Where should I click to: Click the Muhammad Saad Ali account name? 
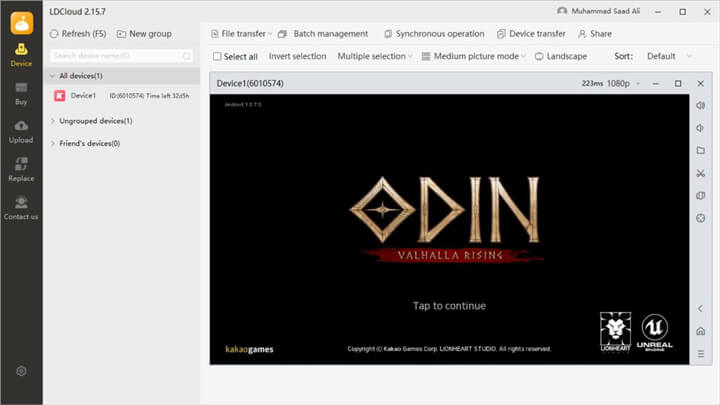[605, 11]
